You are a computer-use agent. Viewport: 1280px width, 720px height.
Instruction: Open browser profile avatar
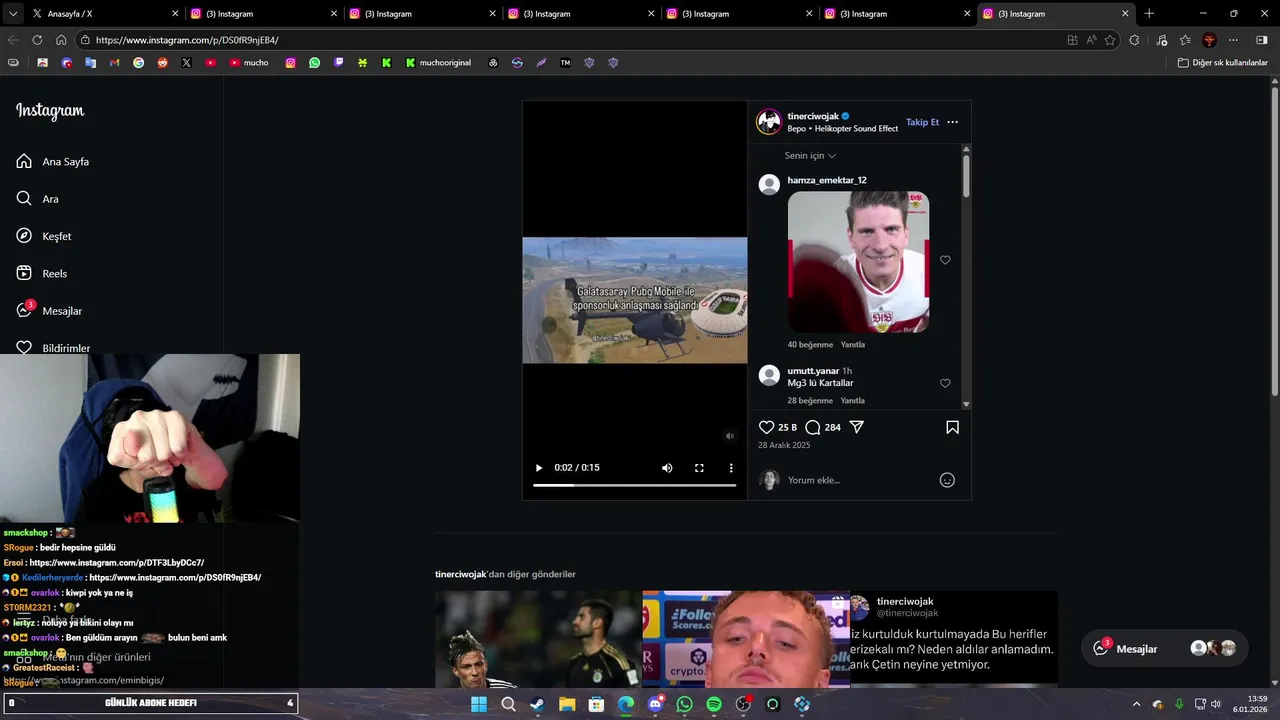click(1209, 40)
